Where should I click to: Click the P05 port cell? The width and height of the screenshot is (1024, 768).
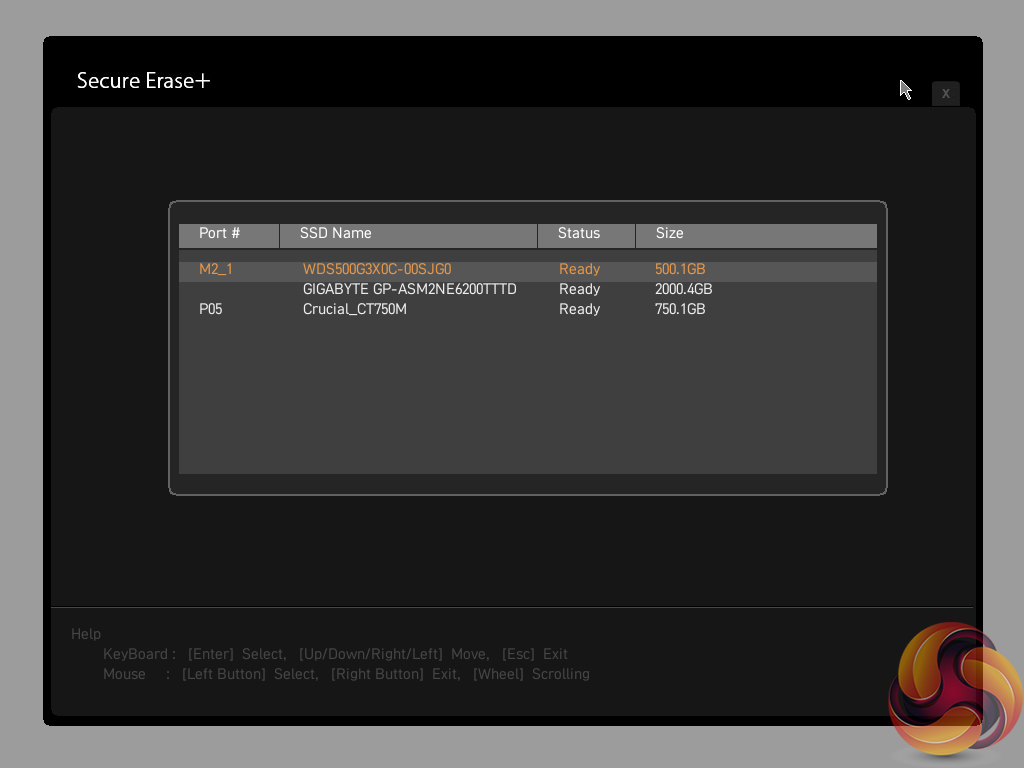[210, 310]
